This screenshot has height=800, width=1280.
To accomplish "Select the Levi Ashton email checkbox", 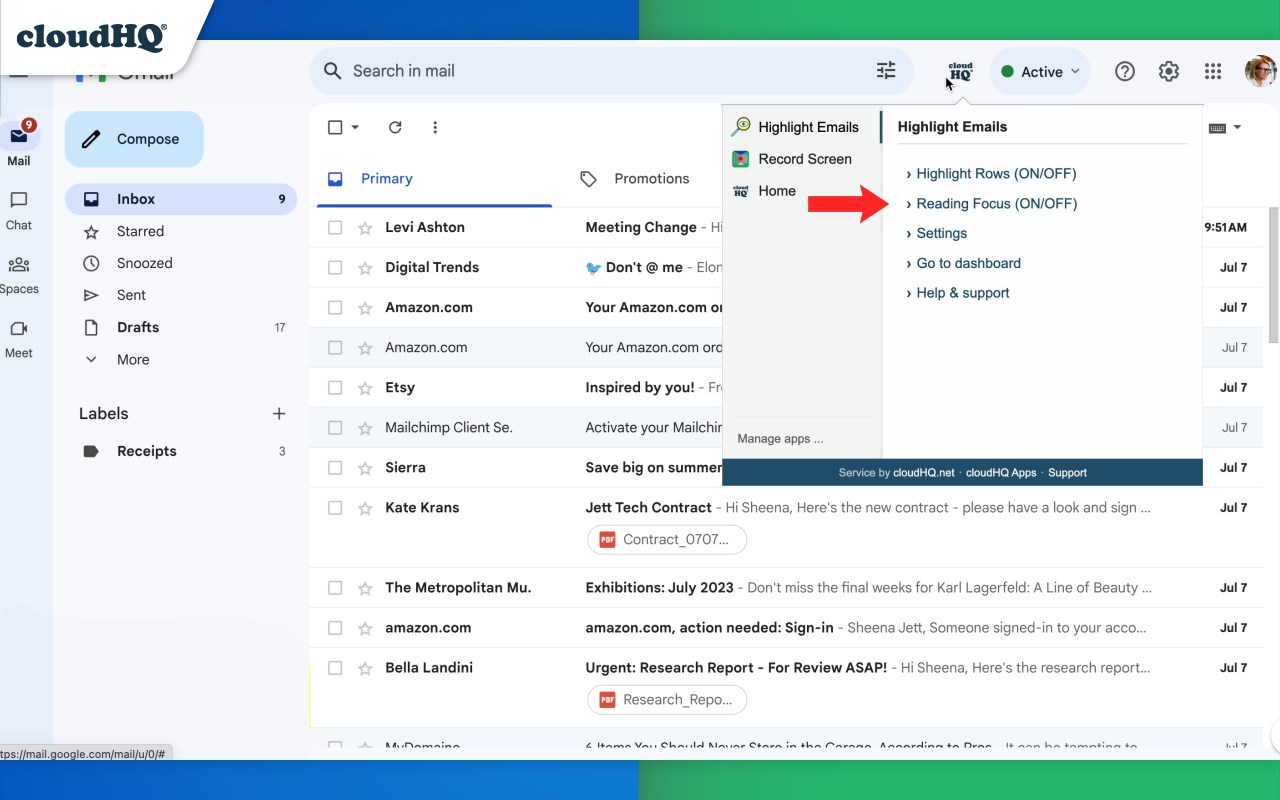I will click(x=335, y=227).
